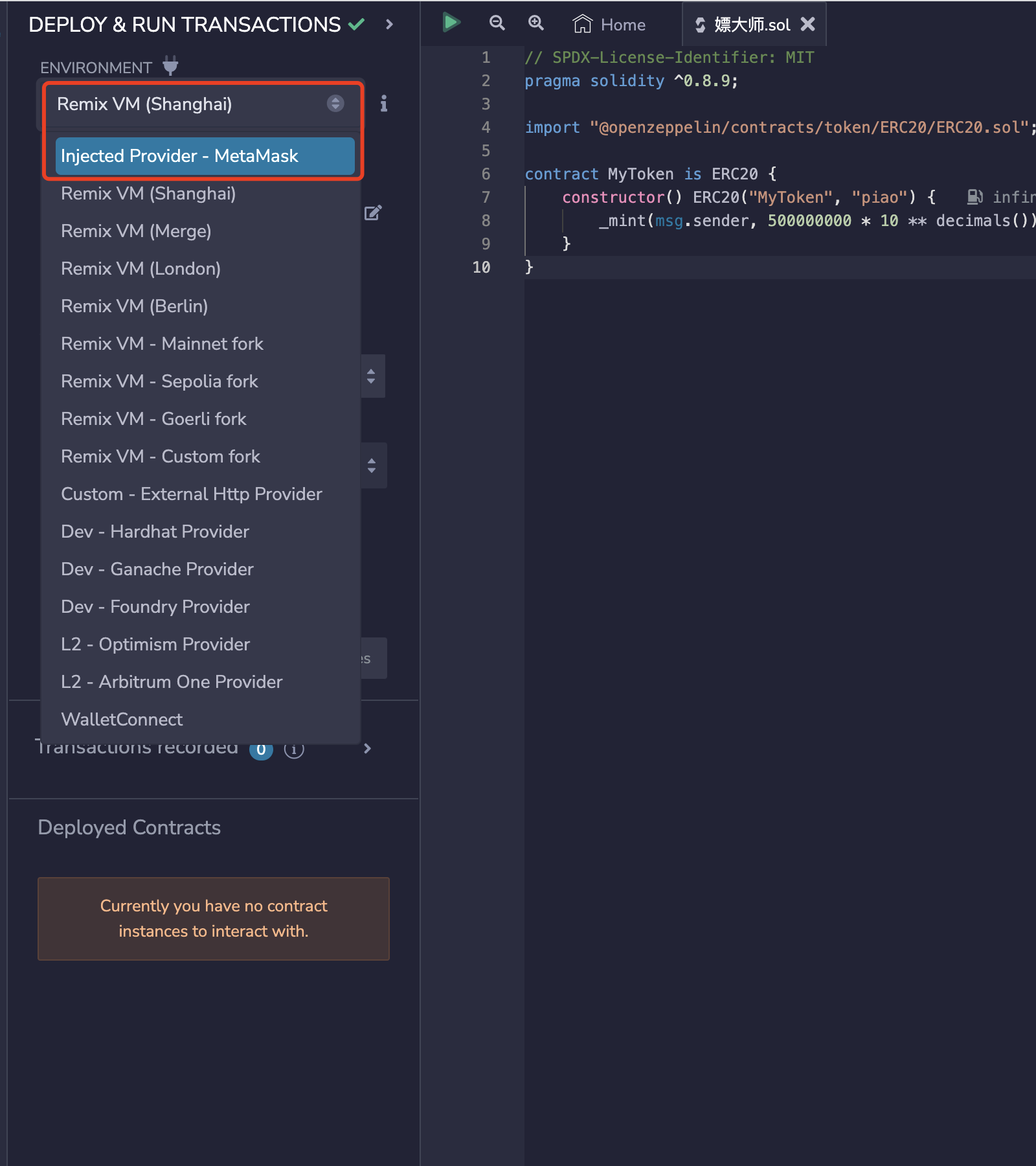Pick Dev - Hardhat Provider environment
The width and height of the screenshot is (1036, 1166).
click(x=155, y=532)
